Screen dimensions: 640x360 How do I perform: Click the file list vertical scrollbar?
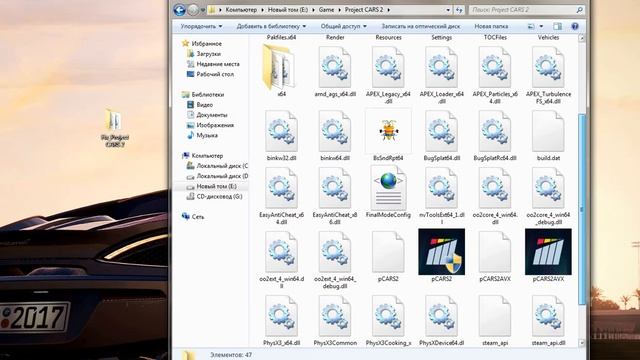582,208
